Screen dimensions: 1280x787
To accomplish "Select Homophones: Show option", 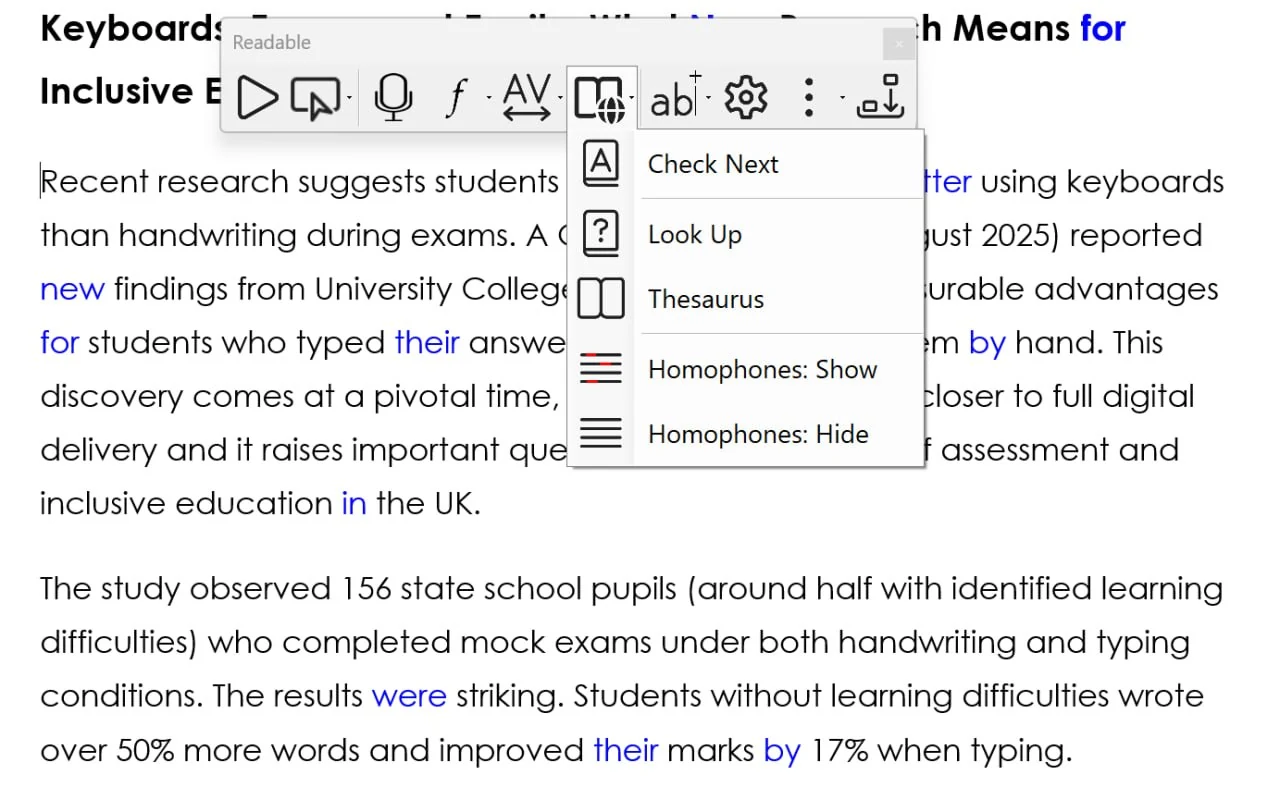I will [x=746, y=369].
